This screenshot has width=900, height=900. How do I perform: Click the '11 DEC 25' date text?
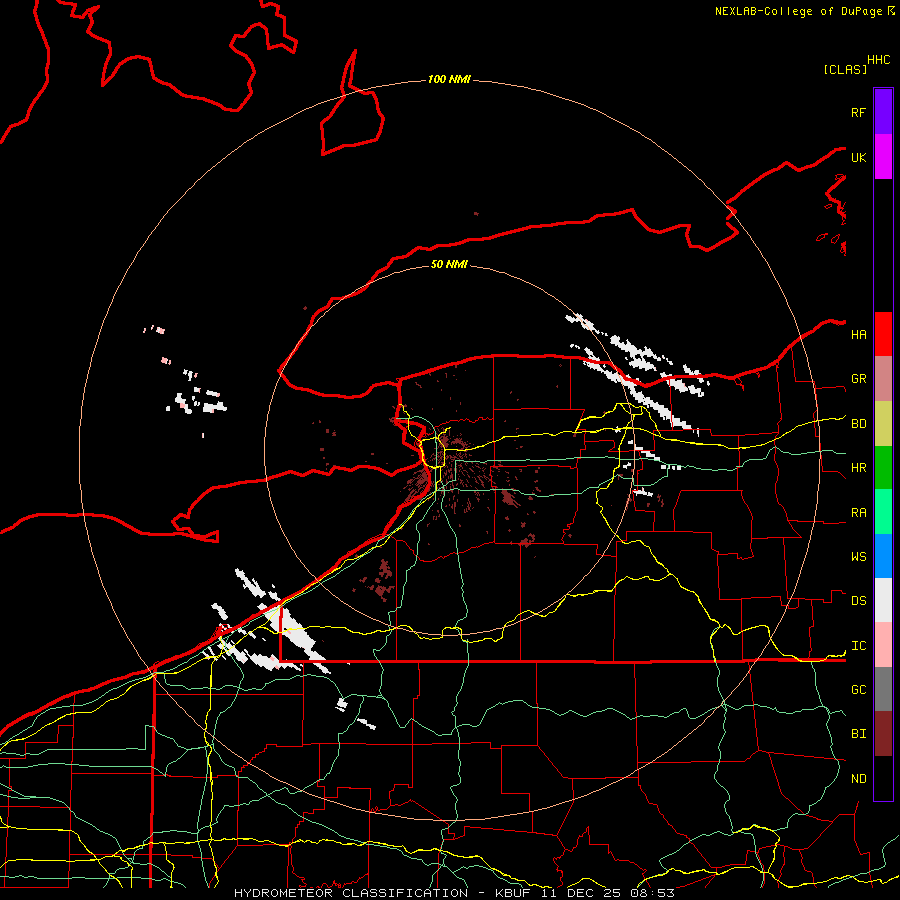[x=581, y=893]
